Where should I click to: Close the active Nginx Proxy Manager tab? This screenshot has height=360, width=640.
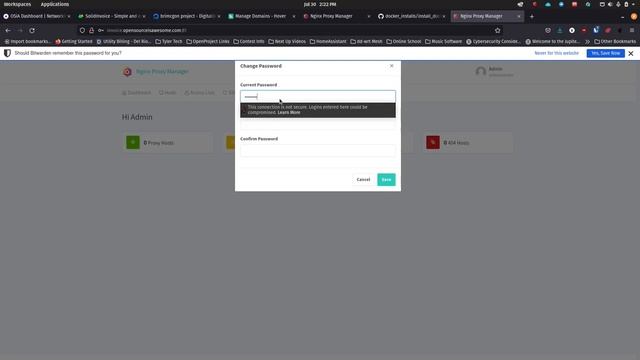[519, 16]
